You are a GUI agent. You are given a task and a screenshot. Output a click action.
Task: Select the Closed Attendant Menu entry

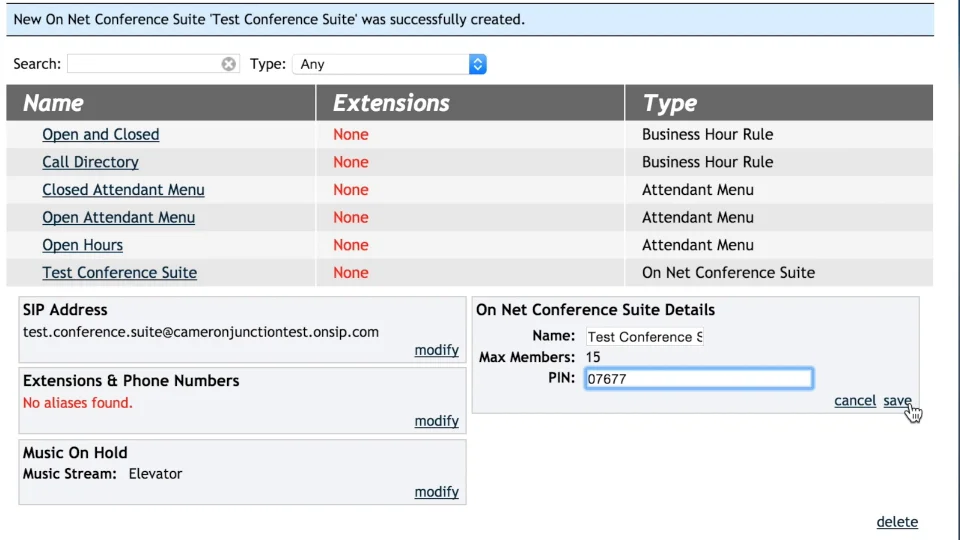(123, 190)
